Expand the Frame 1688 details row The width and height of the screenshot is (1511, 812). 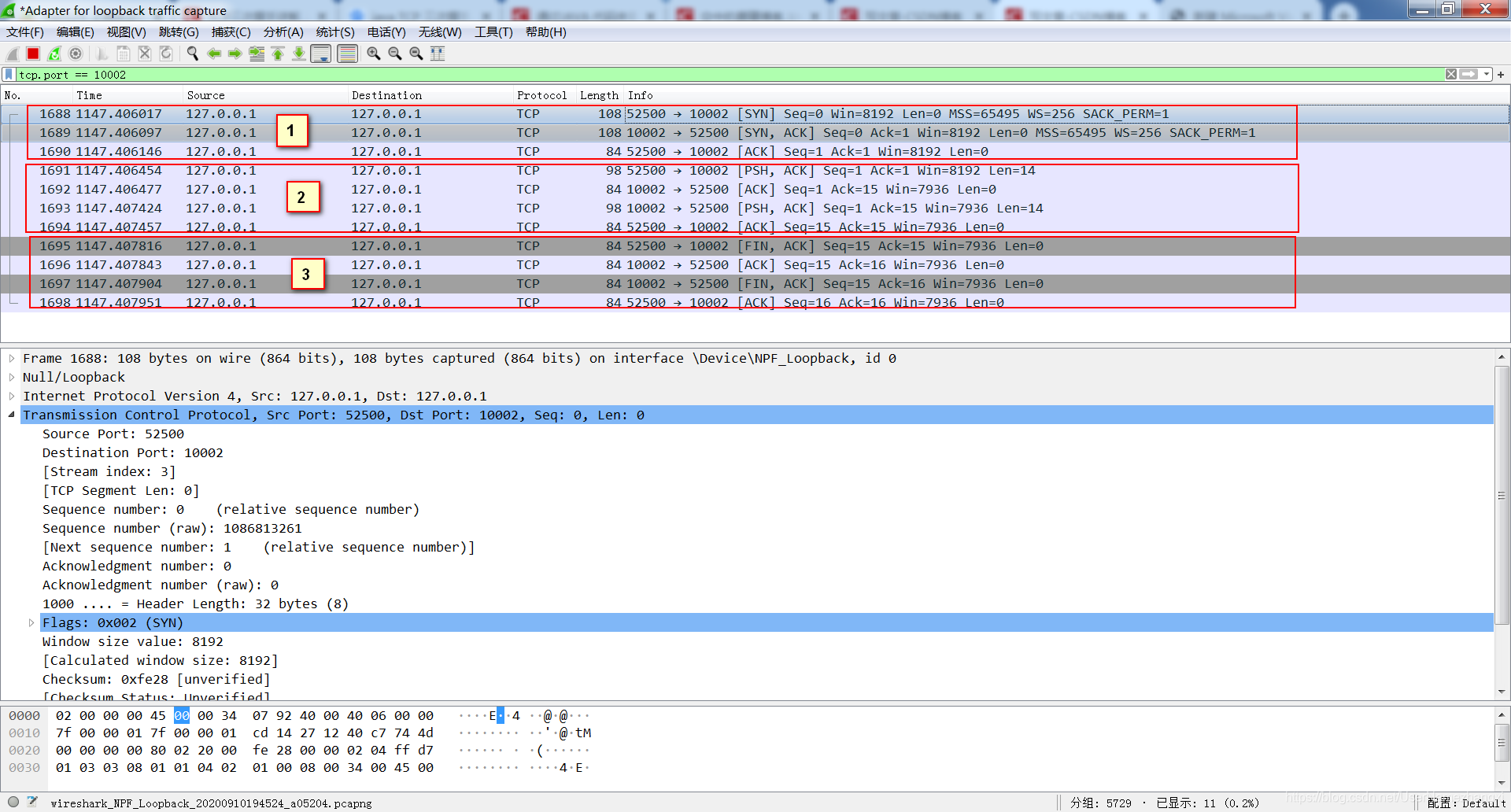(12, 358)
